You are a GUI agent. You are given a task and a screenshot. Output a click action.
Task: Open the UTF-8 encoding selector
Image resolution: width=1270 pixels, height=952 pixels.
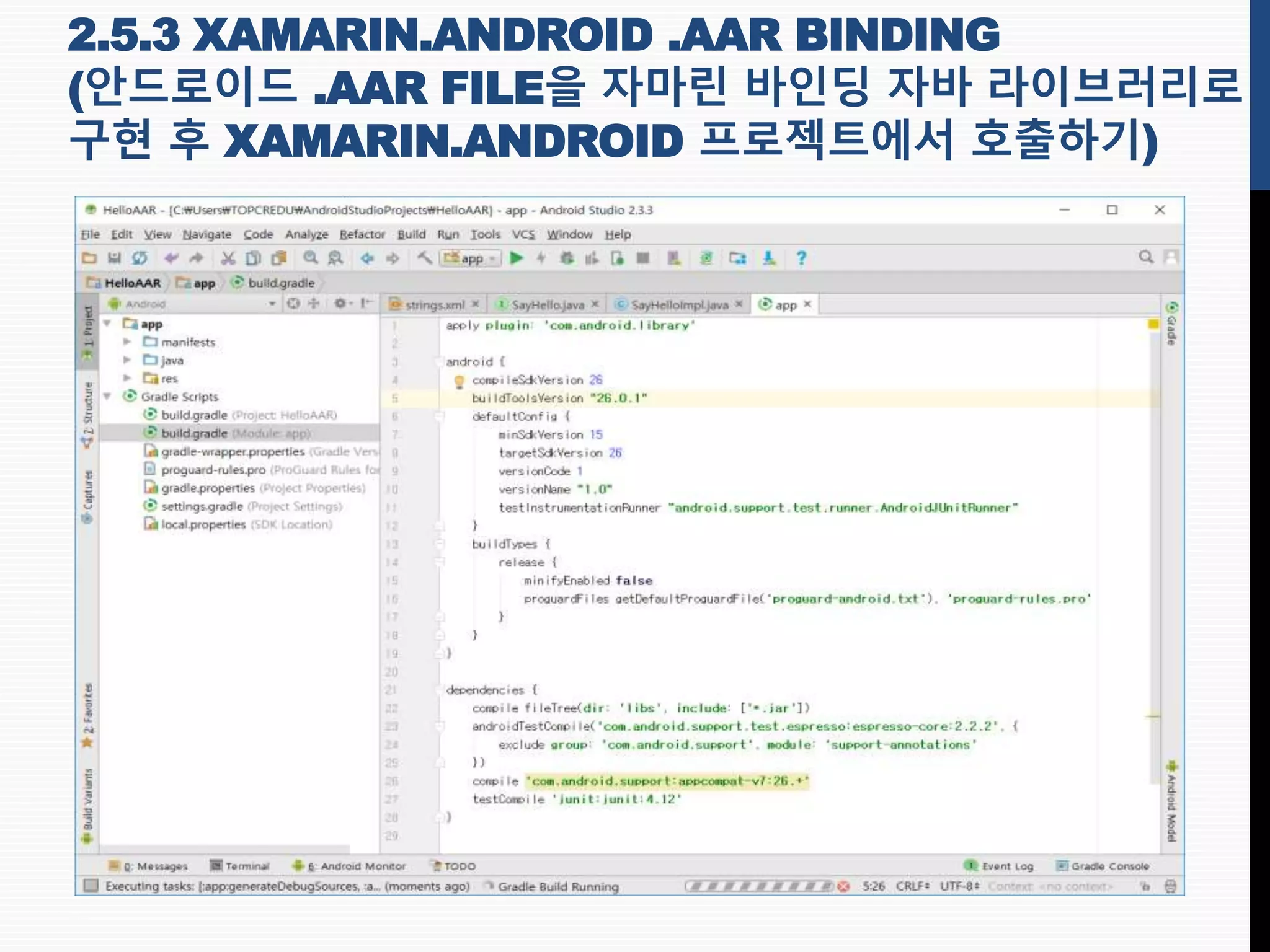point(960,886)
